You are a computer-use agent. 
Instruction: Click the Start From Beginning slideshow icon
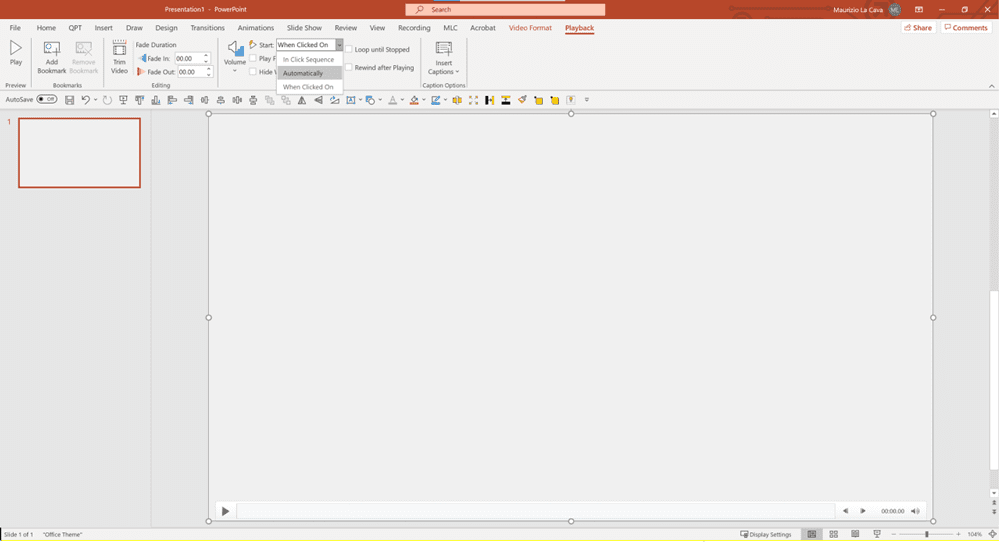[123, 100]
